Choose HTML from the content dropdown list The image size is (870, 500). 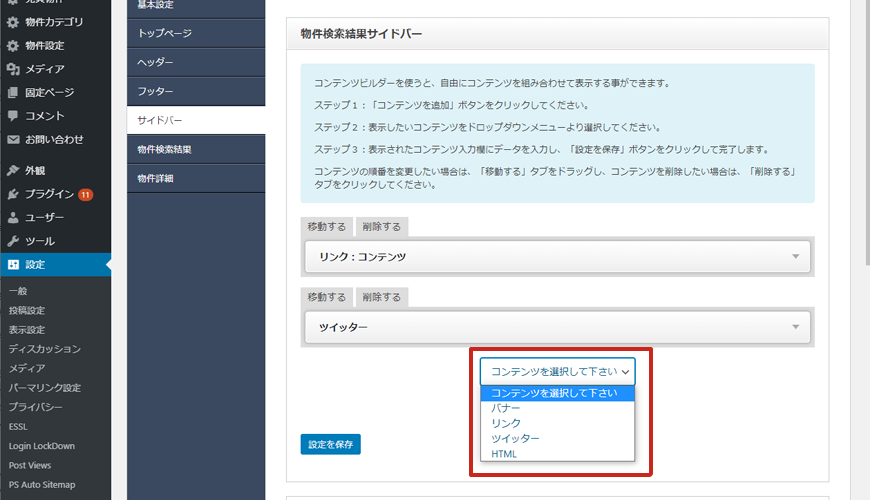click(x=504, y=454)
